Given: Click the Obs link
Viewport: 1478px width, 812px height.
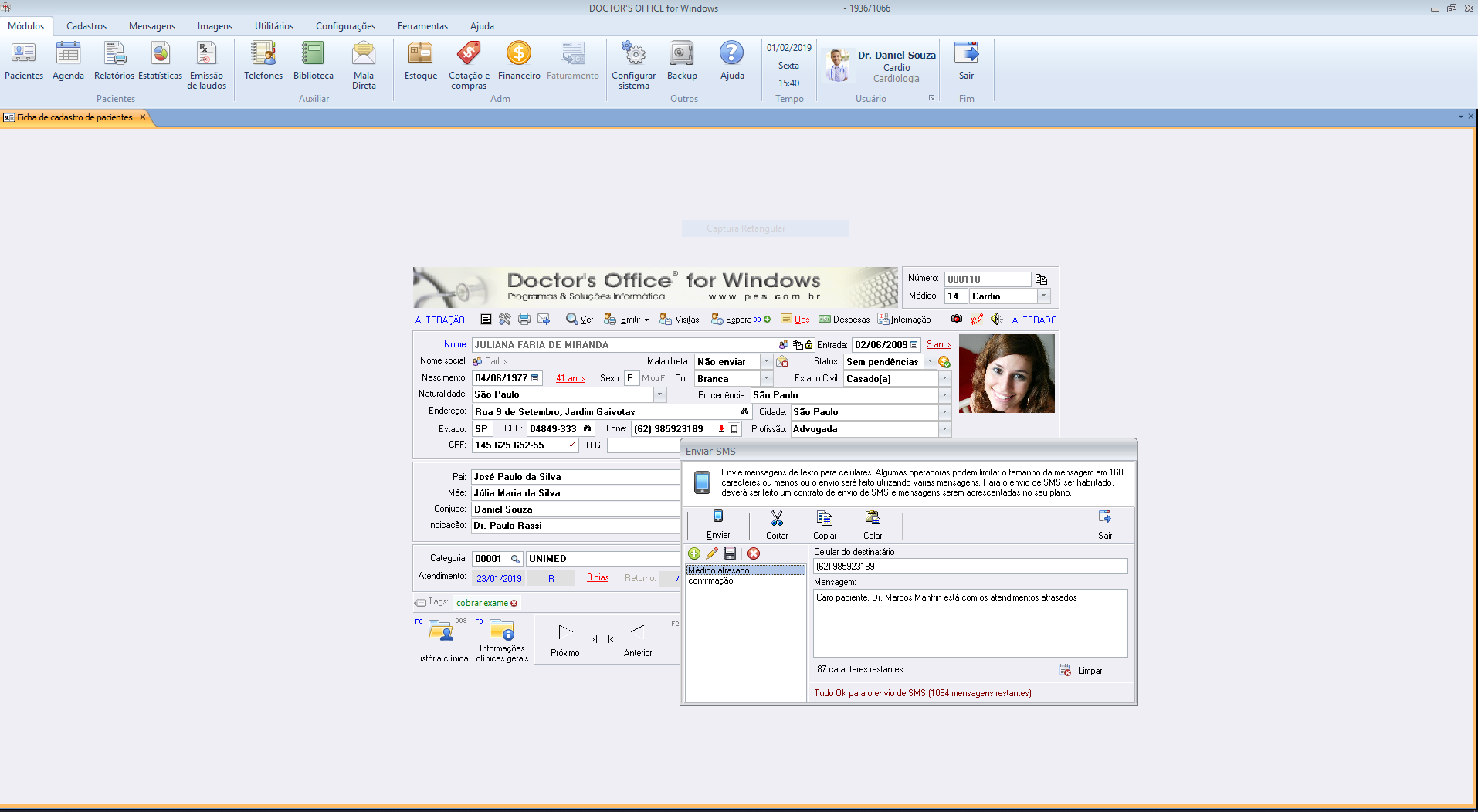Looking at the screenshot, I should [x=795, y=319].
